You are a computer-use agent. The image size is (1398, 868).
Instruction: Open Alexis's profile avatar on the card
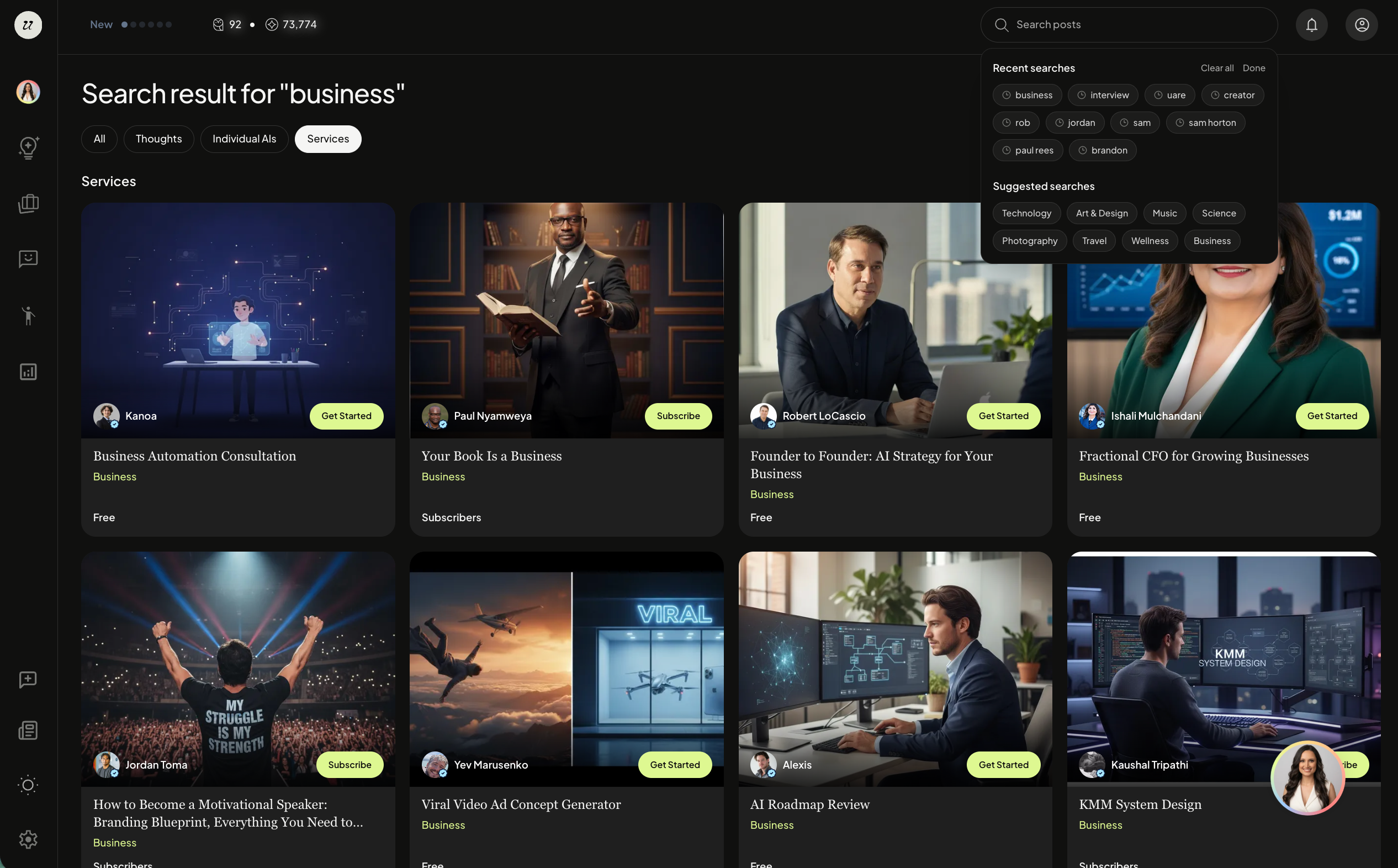coord(763,765)
